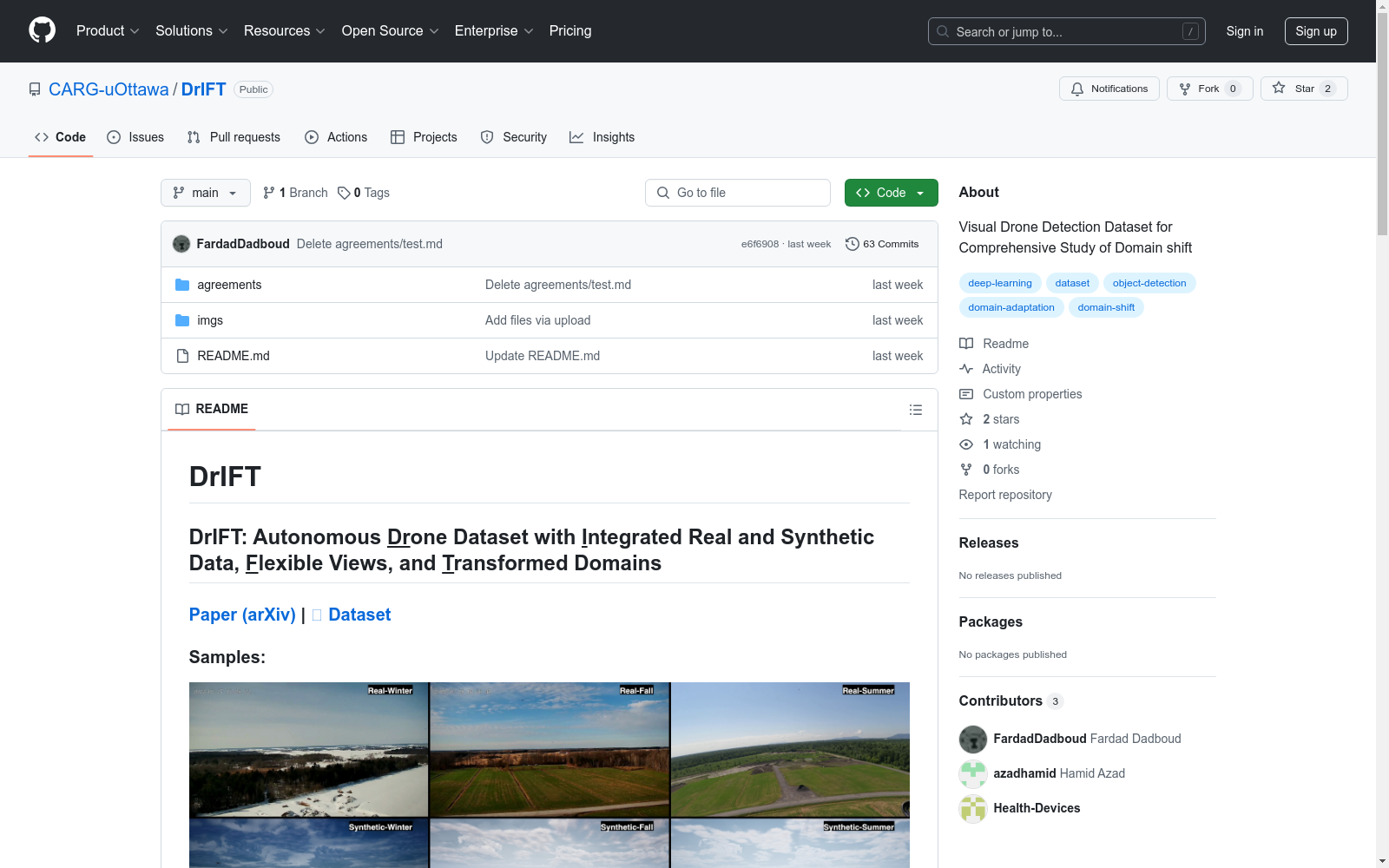This screenshot has width=1389, height=868.
Task: Click the Sign up button
Action: 1316,31
